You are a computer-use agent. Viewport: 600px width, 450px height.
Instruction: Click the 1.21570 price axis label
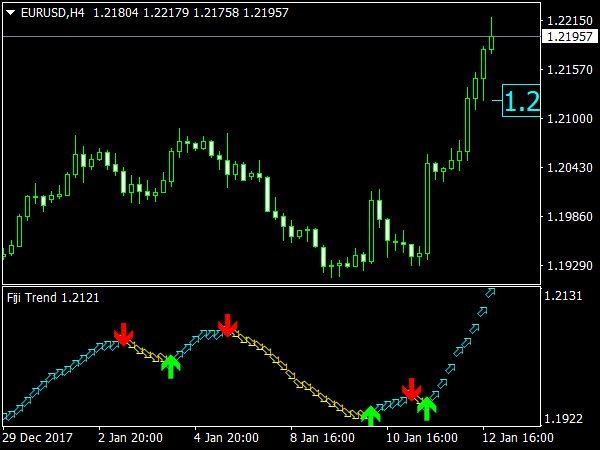(570, 70)
